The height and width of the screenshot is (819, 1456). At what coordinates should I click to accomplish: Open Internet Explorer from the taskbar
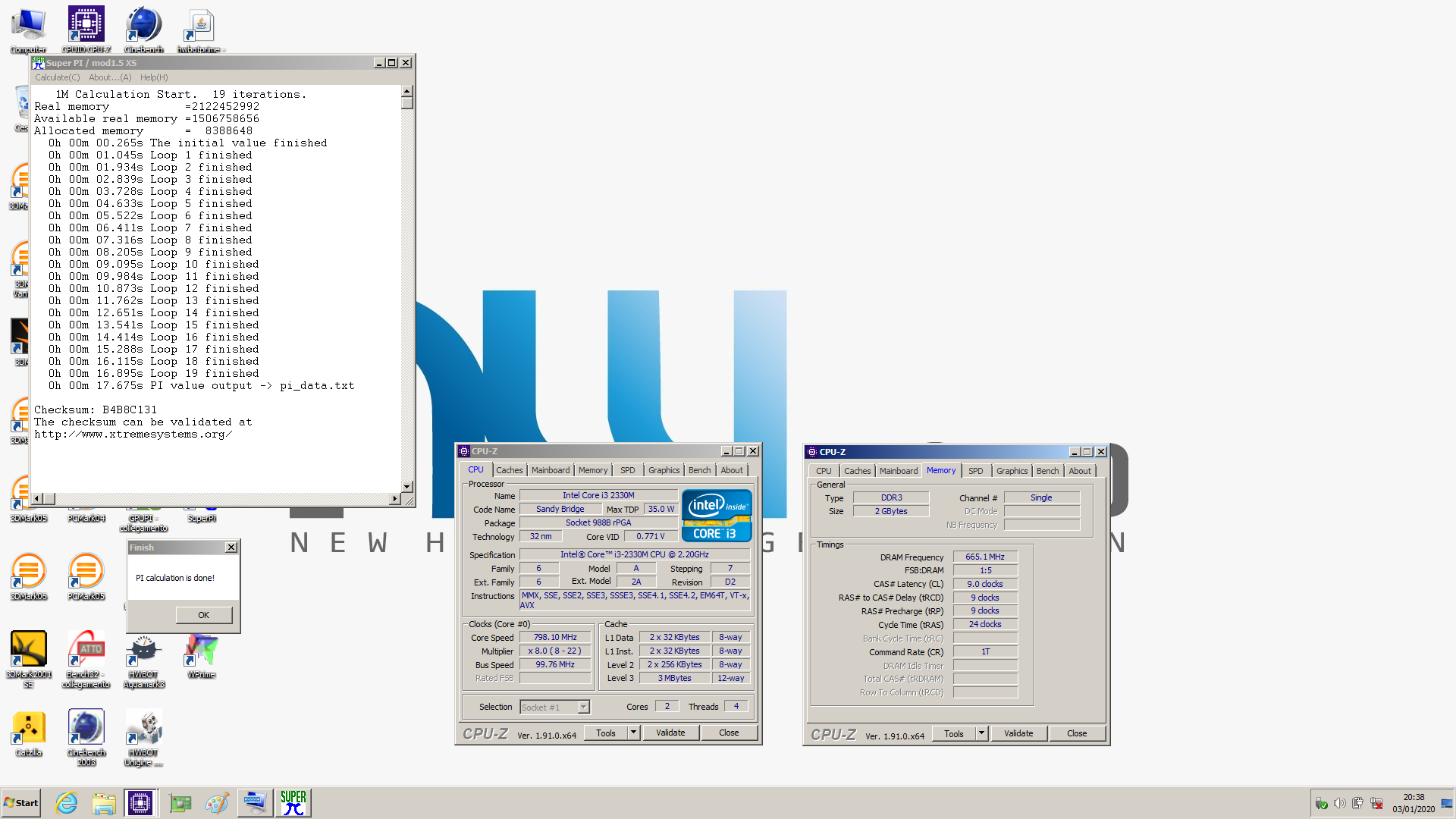67,803
